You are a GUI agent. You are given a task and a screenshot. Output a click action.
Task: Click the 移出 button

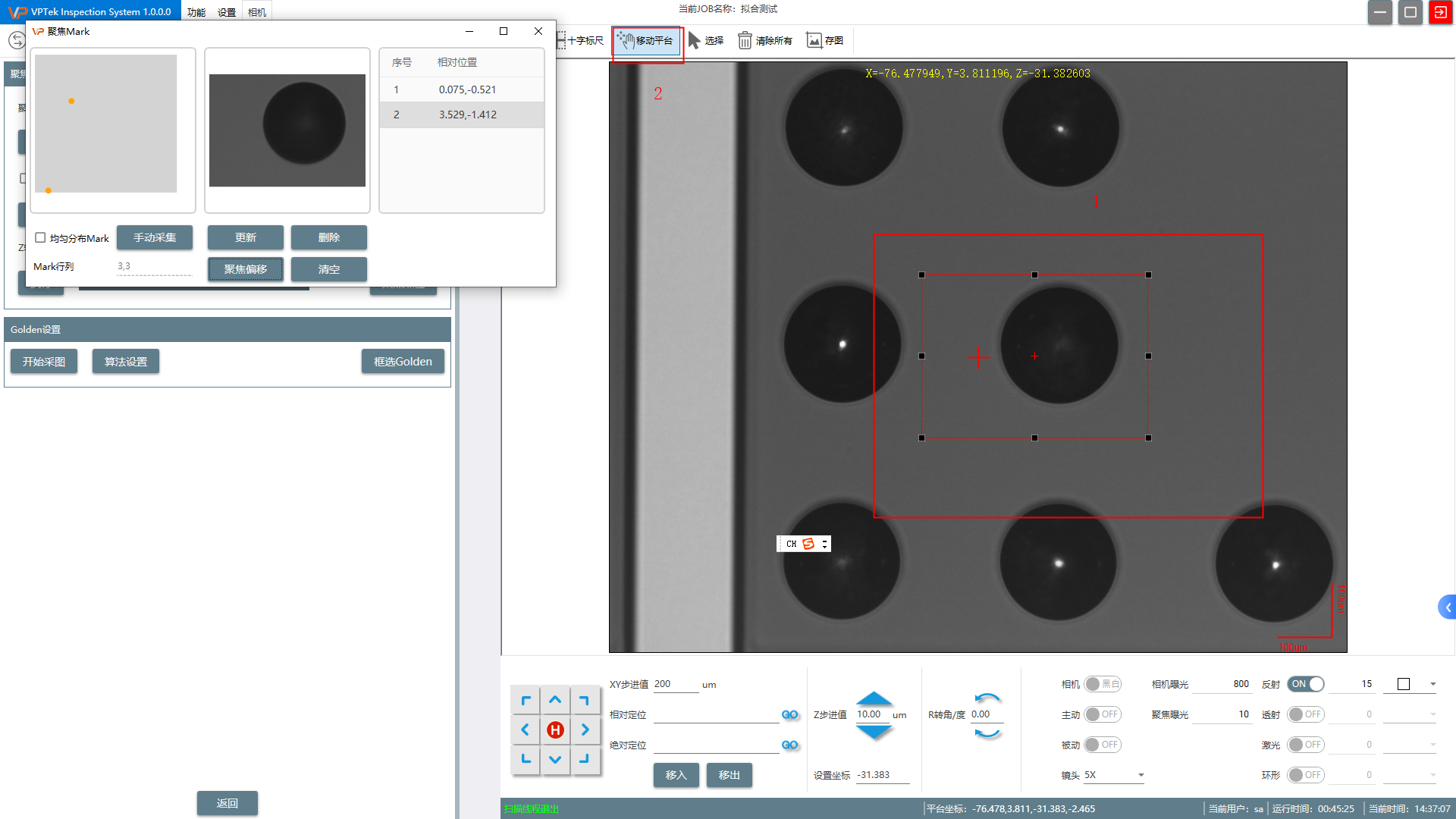coord(730,775)
